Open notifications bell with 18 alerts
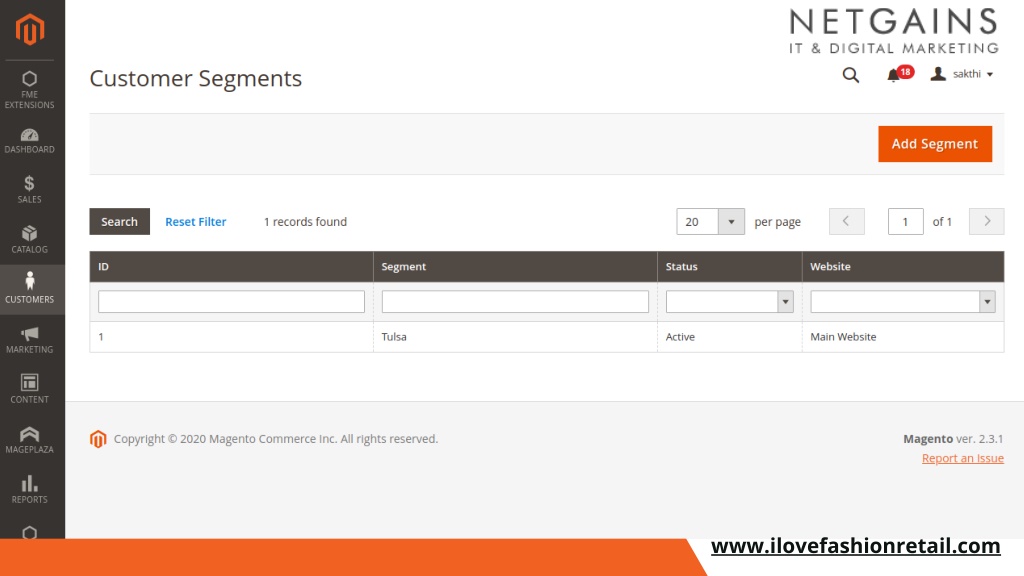This screenshot has width=1024, height=576. [x=899, y=74]
